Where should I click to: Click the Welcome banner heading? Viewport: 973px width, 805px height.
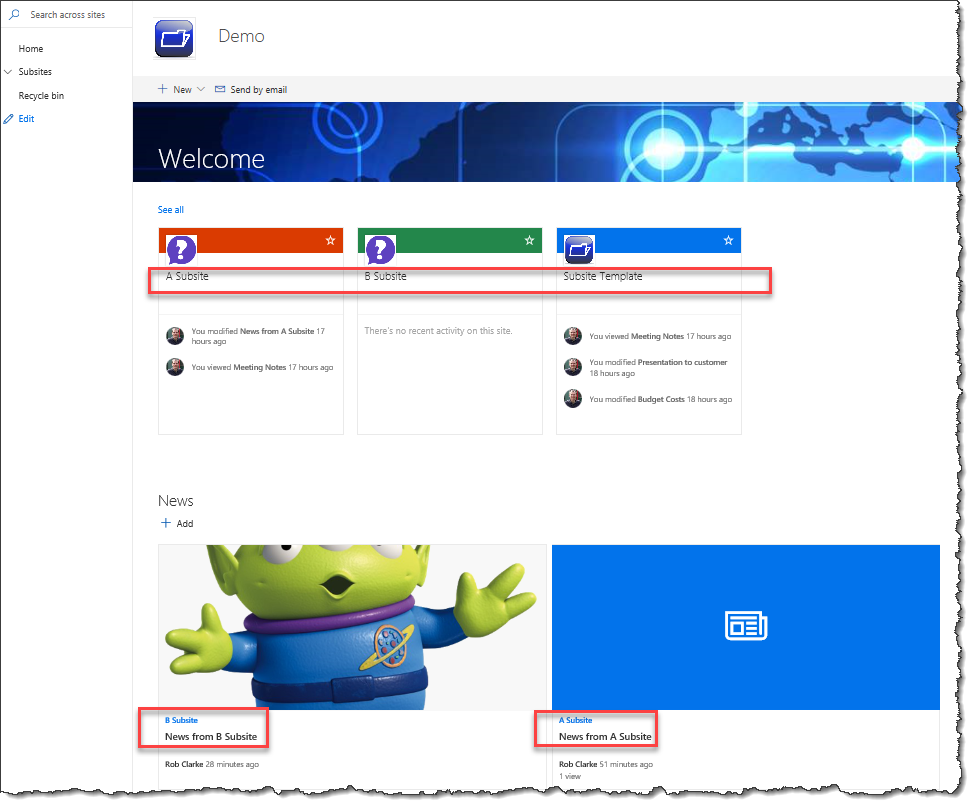pyautogui.click(x=212, y=159)
